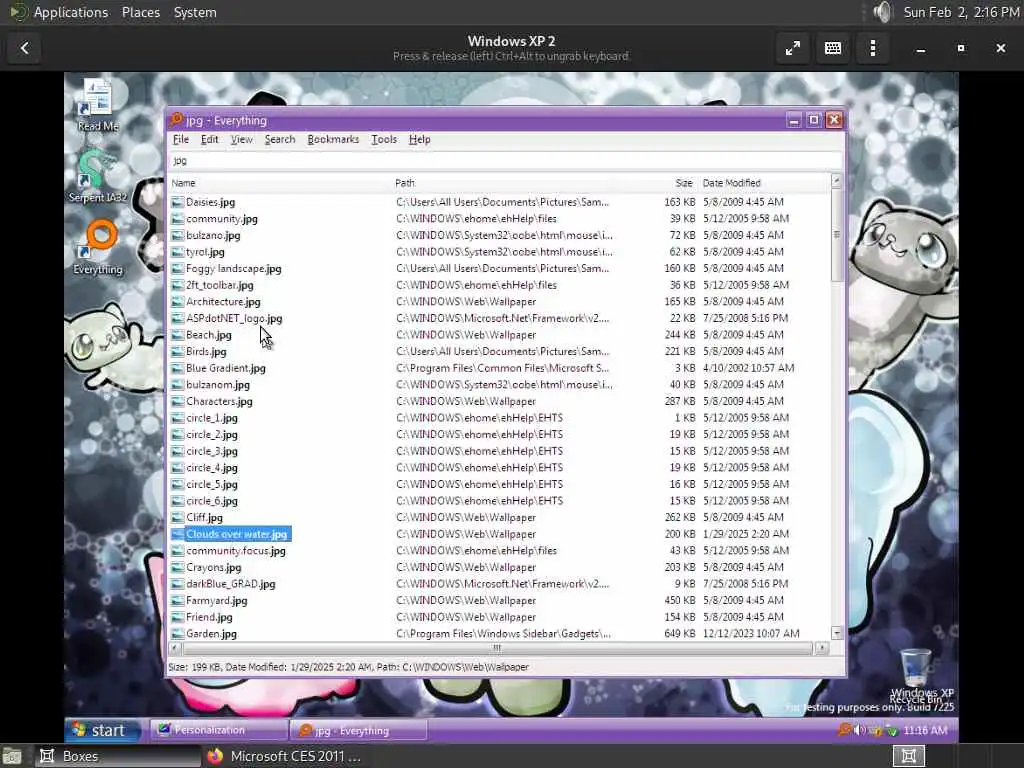Open the Edit menu
The image size is (1024, 768).
click(210, 139)
